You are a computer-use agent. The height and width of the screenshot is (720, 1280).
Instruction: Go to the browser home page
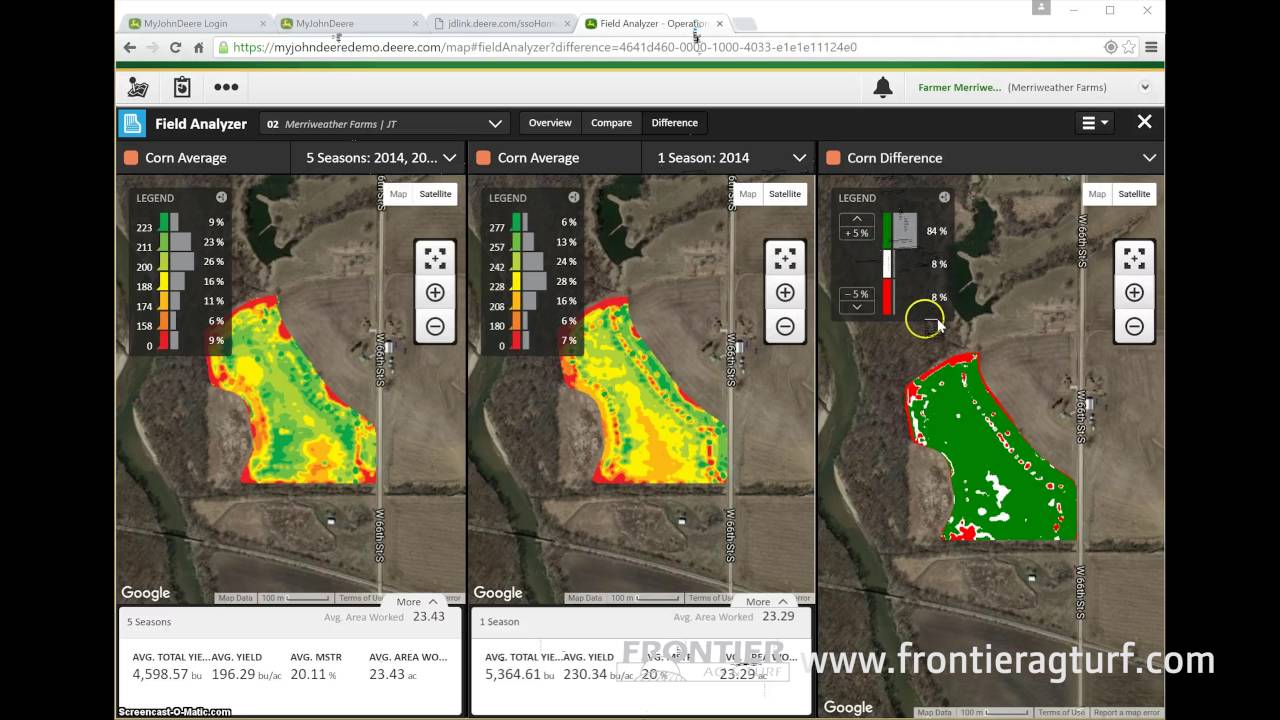tap(198, 47)
